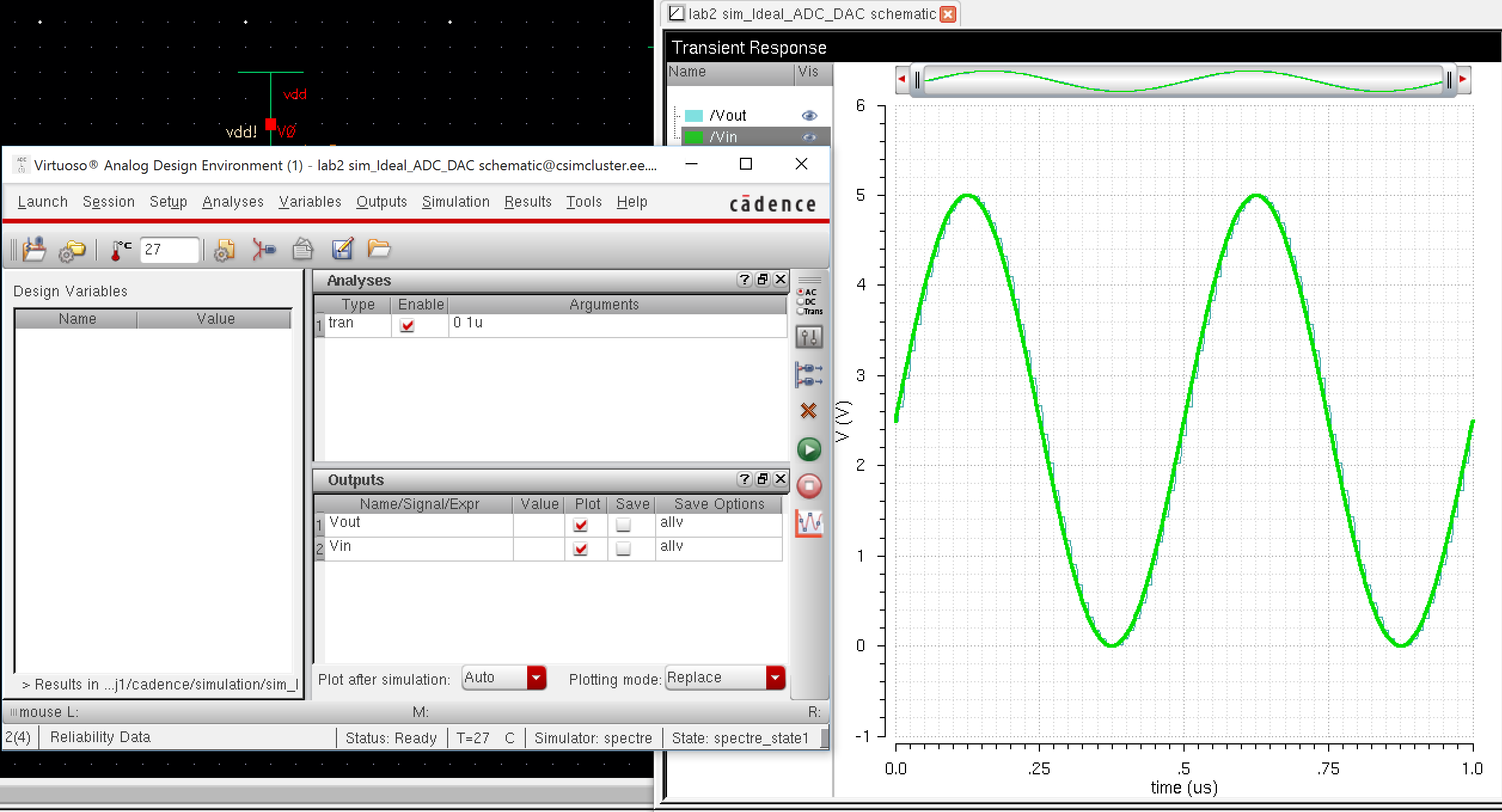This screenshot has width=1502, height=812.
Task: Toggle visibility of the /Vout trace
Action: 810,115
